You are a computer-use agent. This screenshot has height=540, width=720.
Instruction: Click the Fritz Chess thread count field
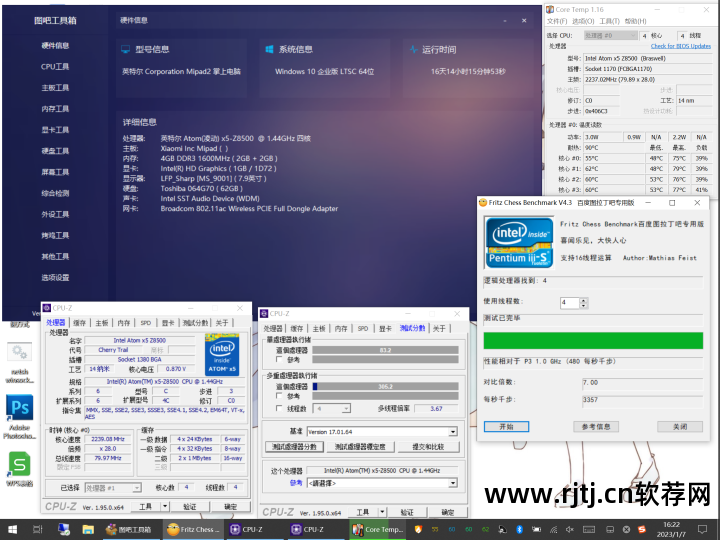pyautogui.click(x=570, y=303)
